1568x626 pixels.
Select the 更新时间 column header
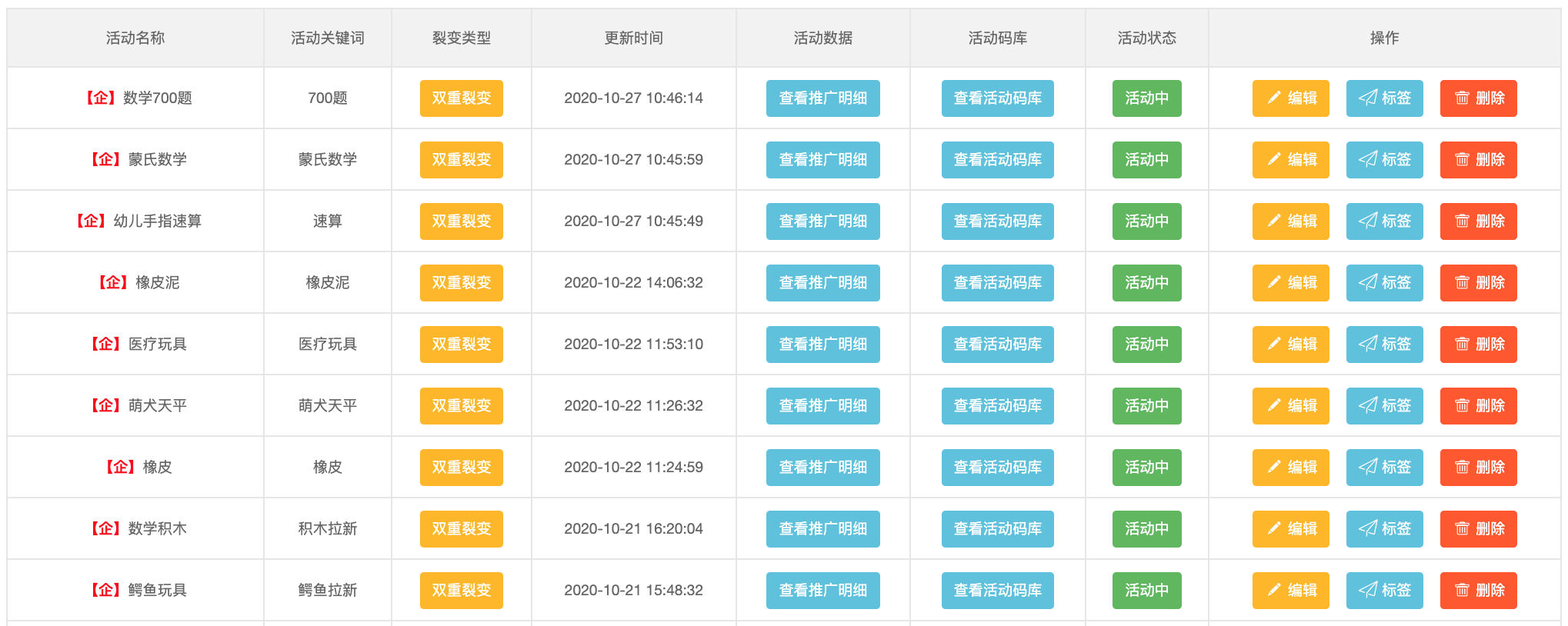(633, 38)
